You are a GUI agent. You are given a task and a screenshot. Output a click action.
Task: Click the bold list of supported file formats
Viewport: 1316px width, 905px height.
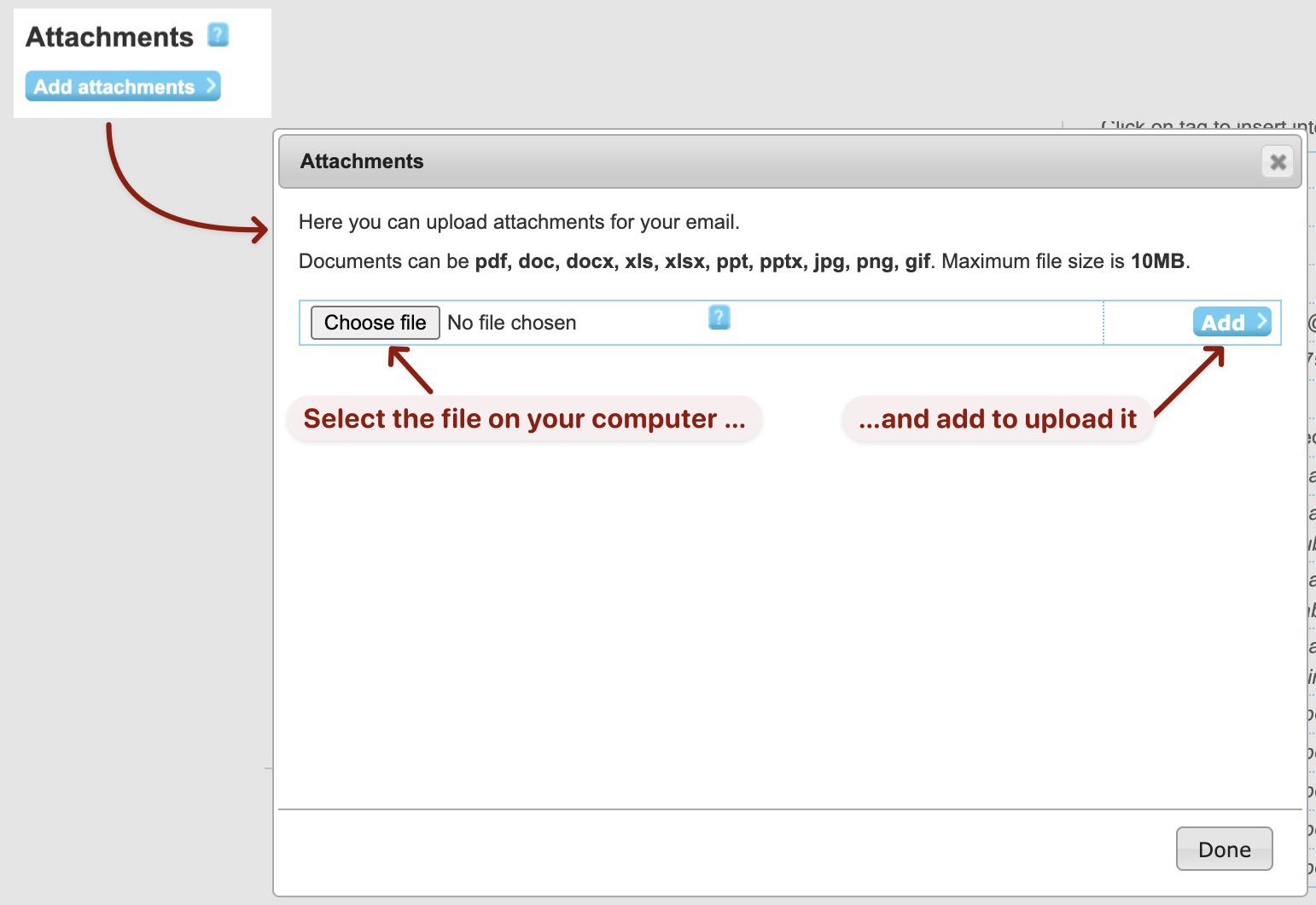702,261
